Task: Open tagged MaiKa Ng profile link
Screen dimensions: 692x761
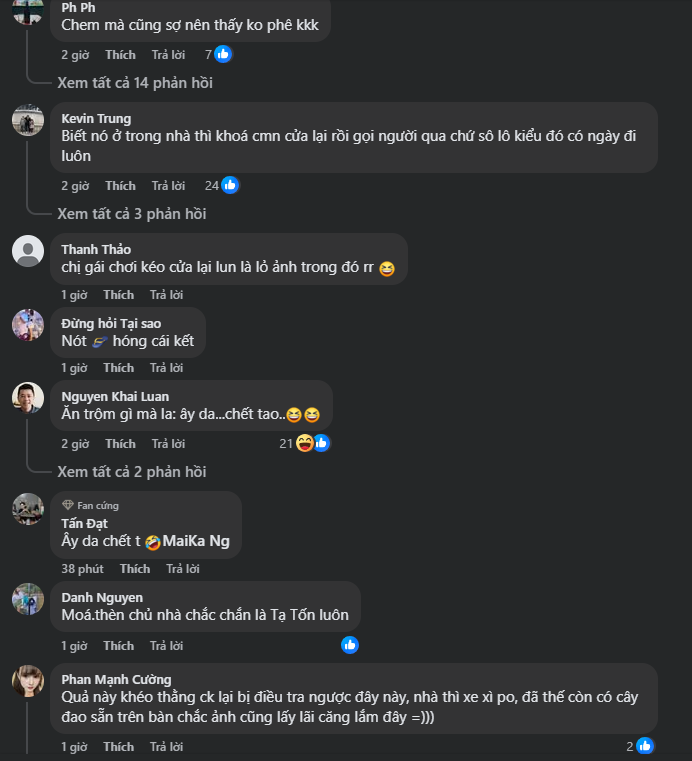Action: click(x=196, y=541)
